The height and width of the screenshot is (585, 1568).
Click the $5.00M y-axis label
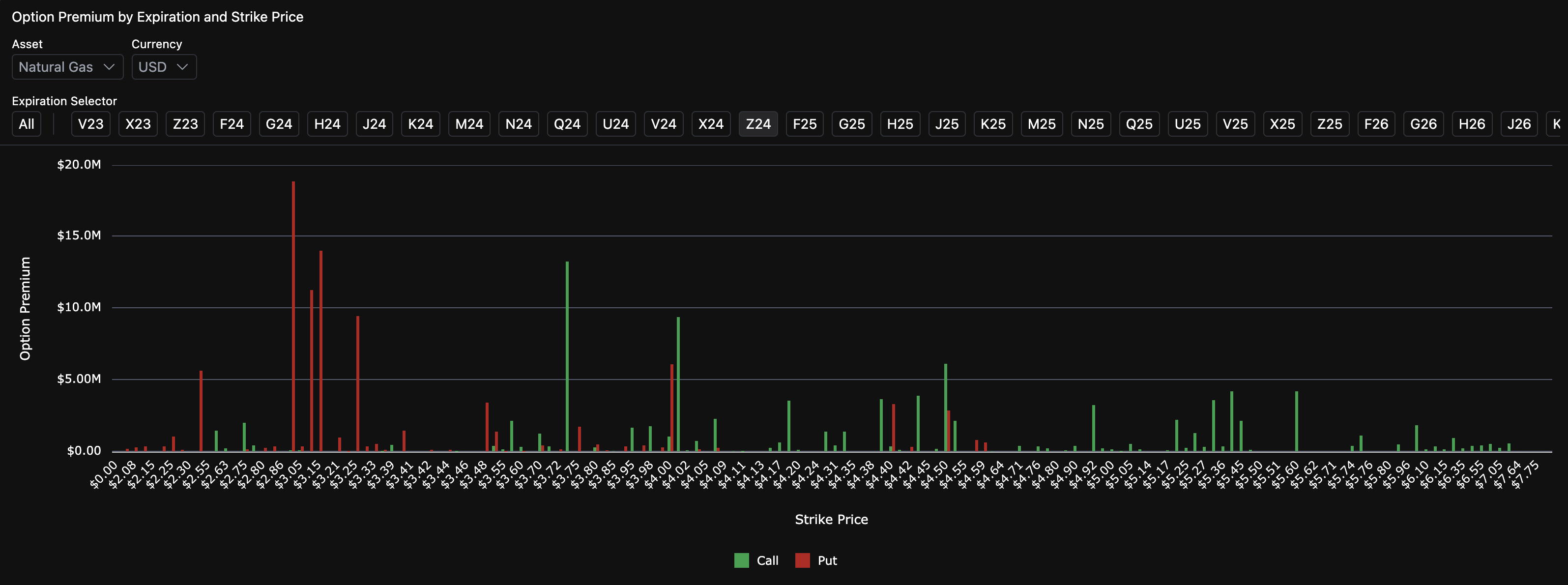79,379
